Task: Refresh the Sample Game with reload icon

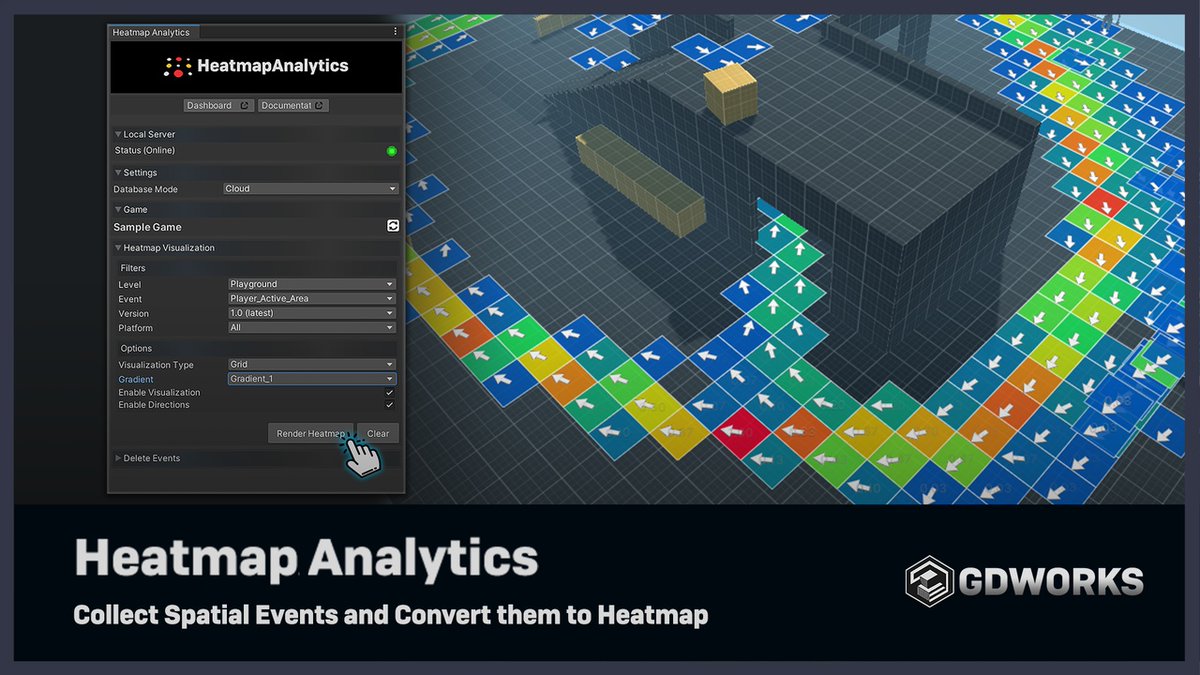Action: [x=393, y=227]
